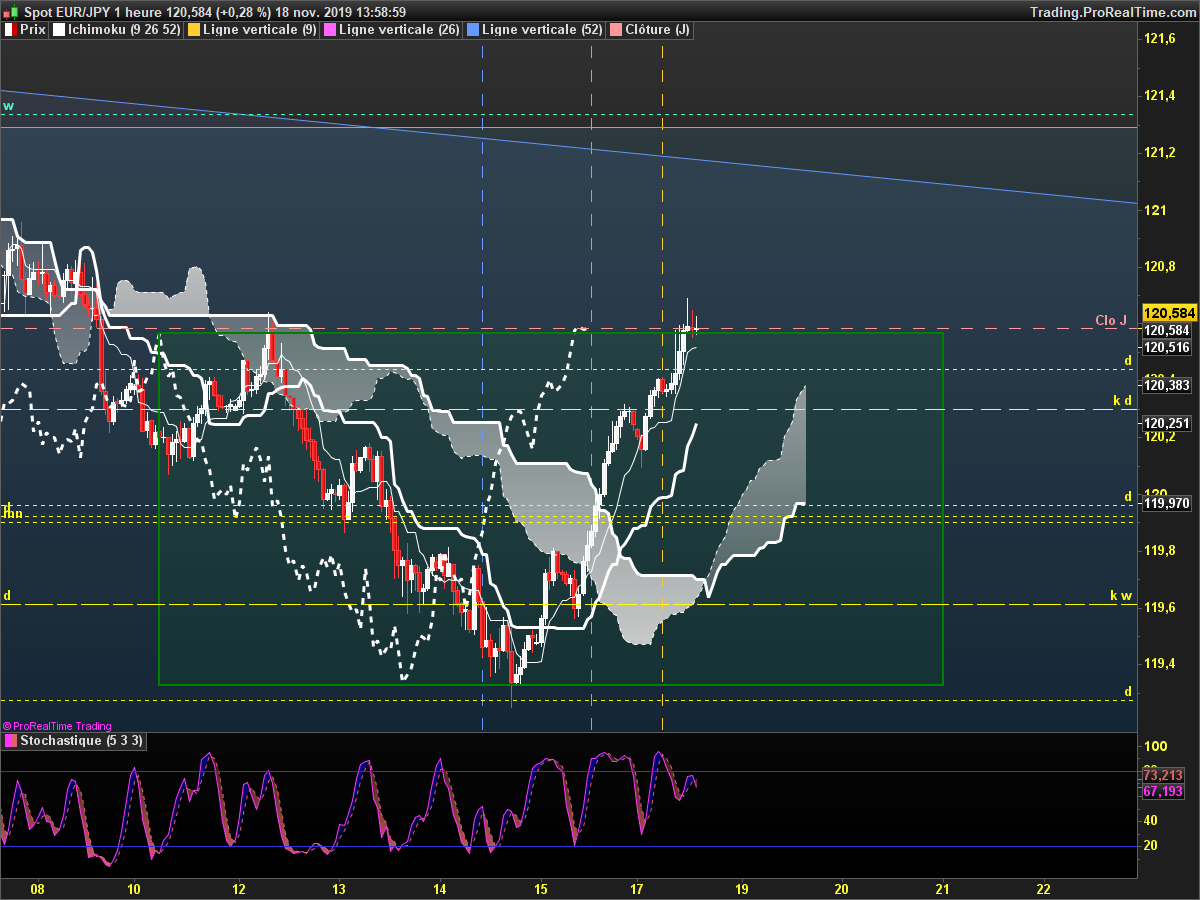
Task: Click the 119,6 price scale value
Action: [x=1160, y=608]
